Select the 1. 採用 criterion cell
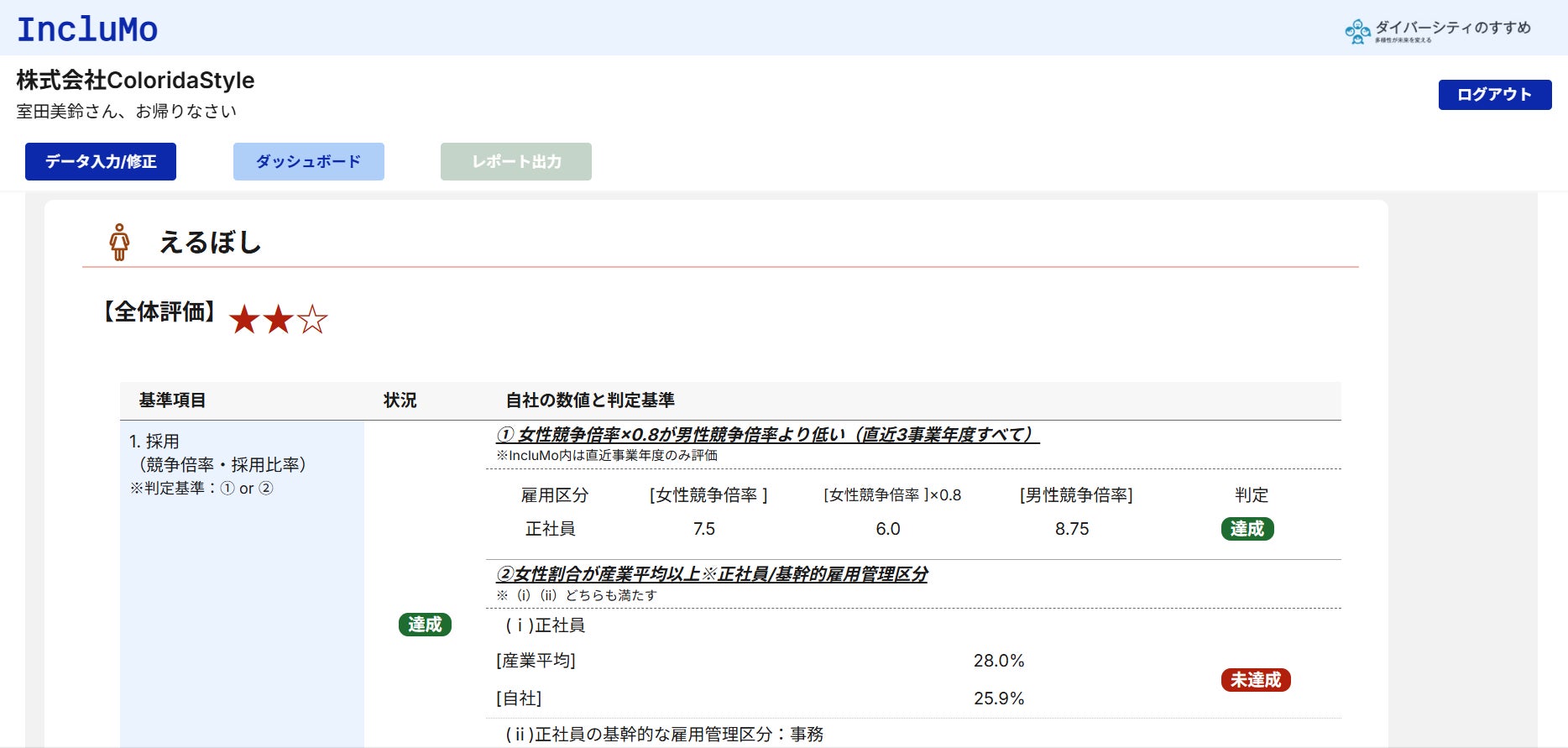This screenshot has height=748, width=1568. point(242,583)
